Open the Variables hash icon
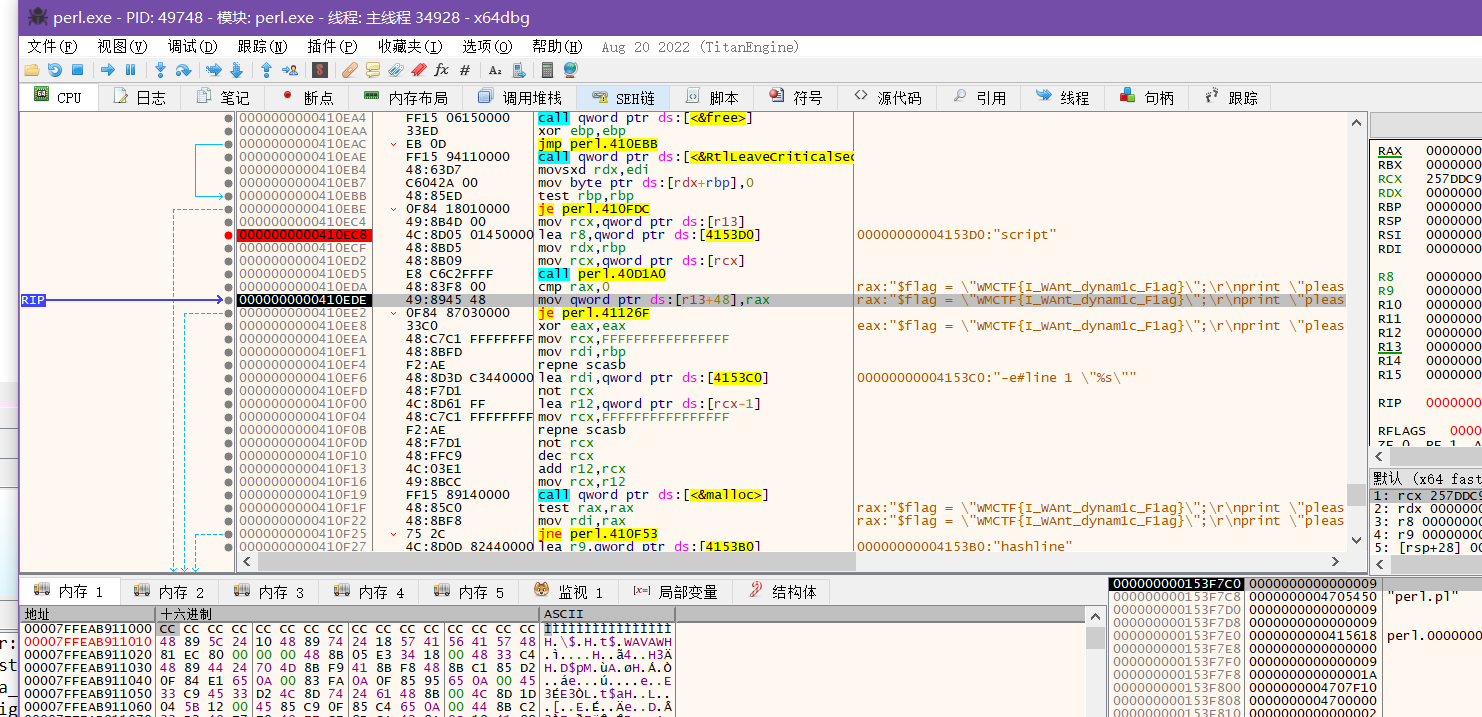This screenshot has height=717, width=1482. pyautogui.click(x=465, y=70)
